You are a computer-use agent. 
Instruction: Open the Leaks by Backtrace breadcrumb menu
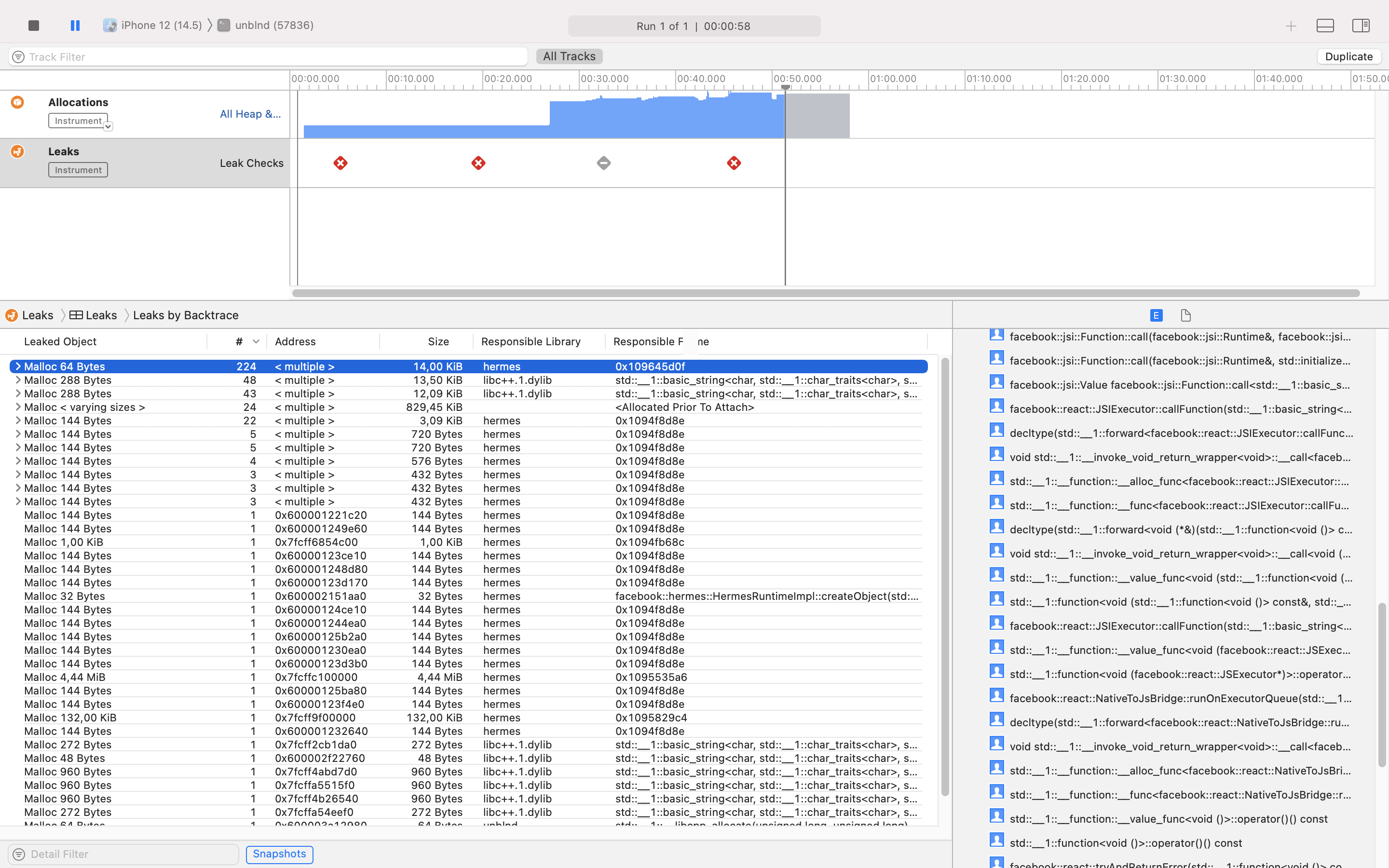coord(185,314)
